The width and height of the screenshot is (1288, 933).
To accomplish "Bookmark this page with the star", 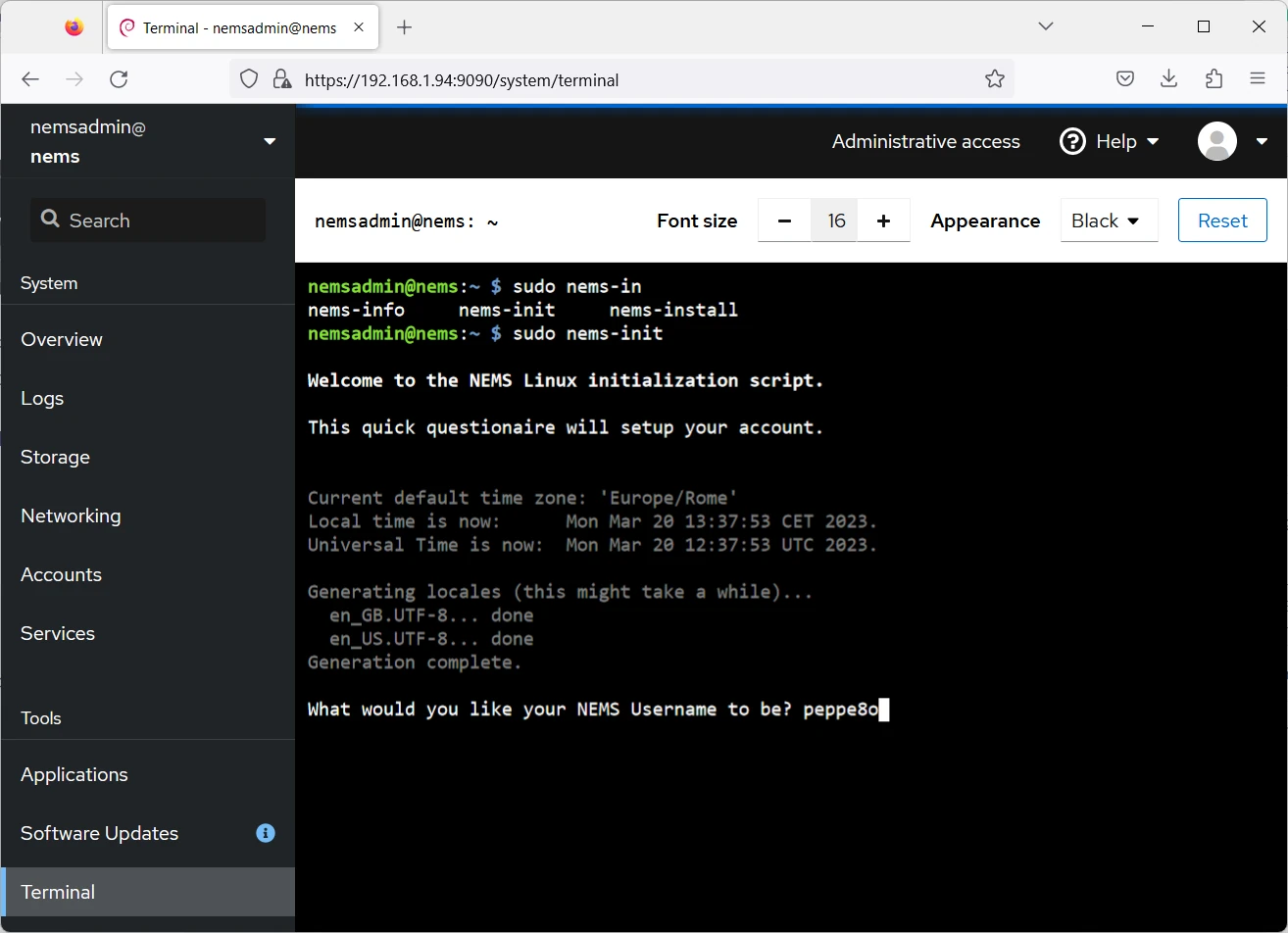I will [x=995, y=79].
